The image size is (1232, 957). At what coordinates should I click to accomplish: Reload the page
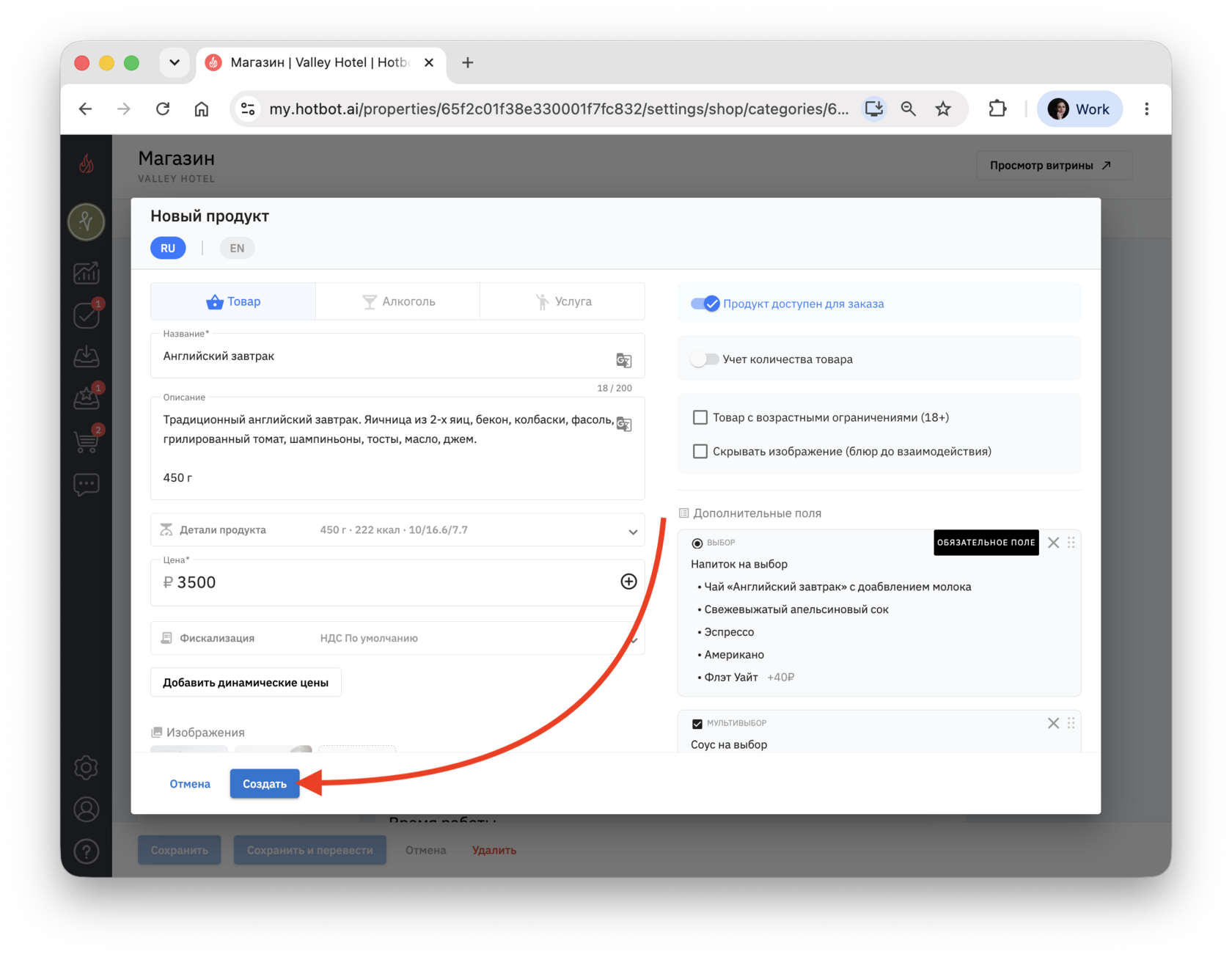pos(163,109)
